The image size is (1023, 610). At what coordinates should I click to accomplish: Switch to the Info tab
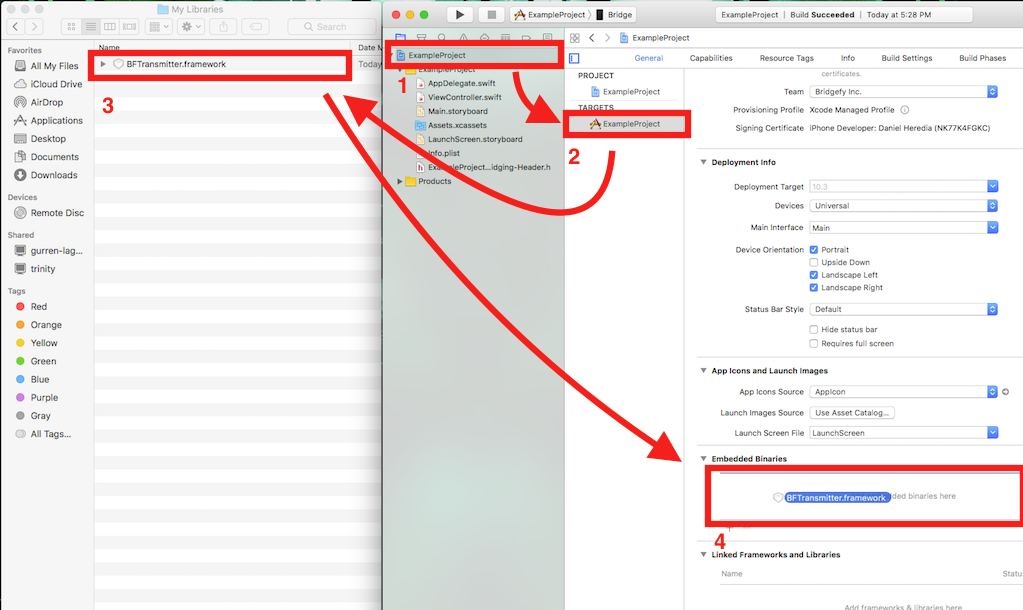pyautogui.click(x=847, y=58)
